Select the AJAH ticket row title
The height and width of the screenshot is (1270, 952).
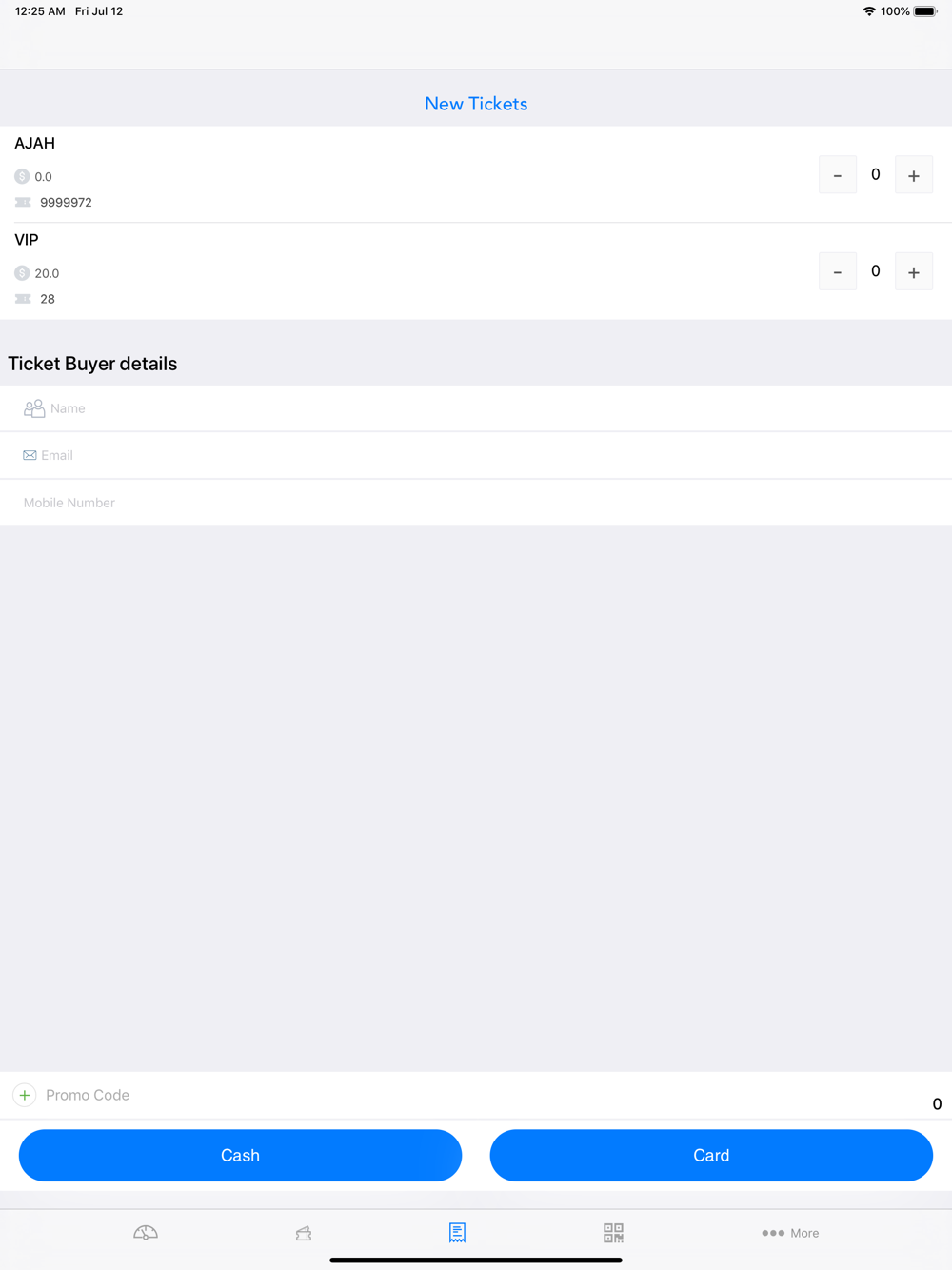35,143
